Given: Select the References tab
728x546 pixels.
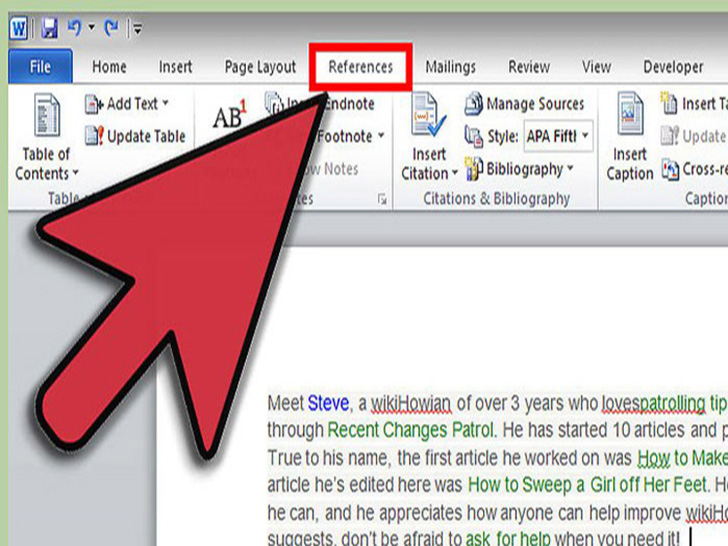Looking at the screenshot, I should point(360,67).
